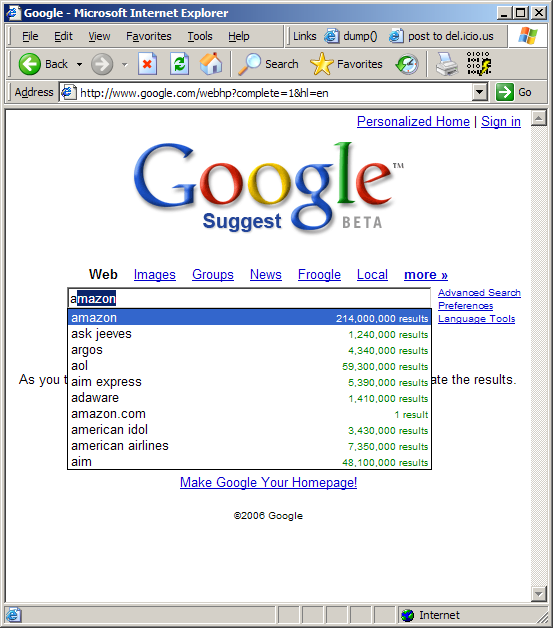Refresh the page with green arrows icon

pos(179,64)
